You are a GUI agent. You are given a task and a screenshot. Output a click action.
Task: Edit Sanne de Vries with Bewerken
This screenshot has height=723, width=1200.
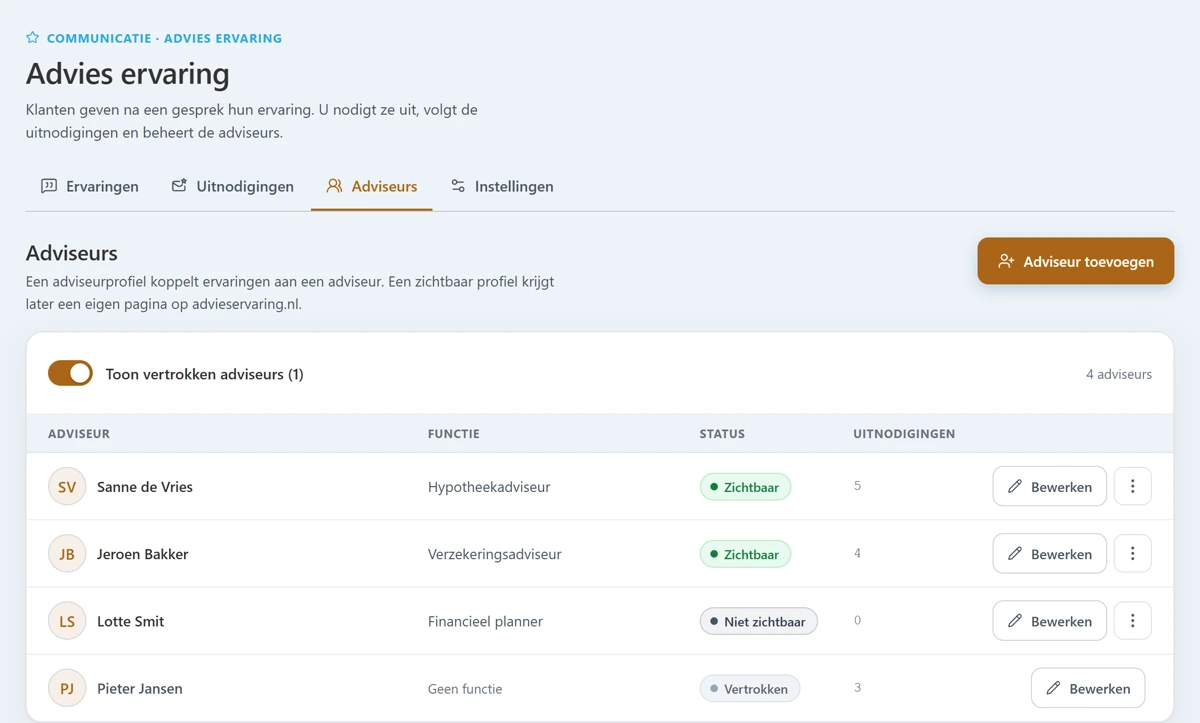click(1049, 486)
